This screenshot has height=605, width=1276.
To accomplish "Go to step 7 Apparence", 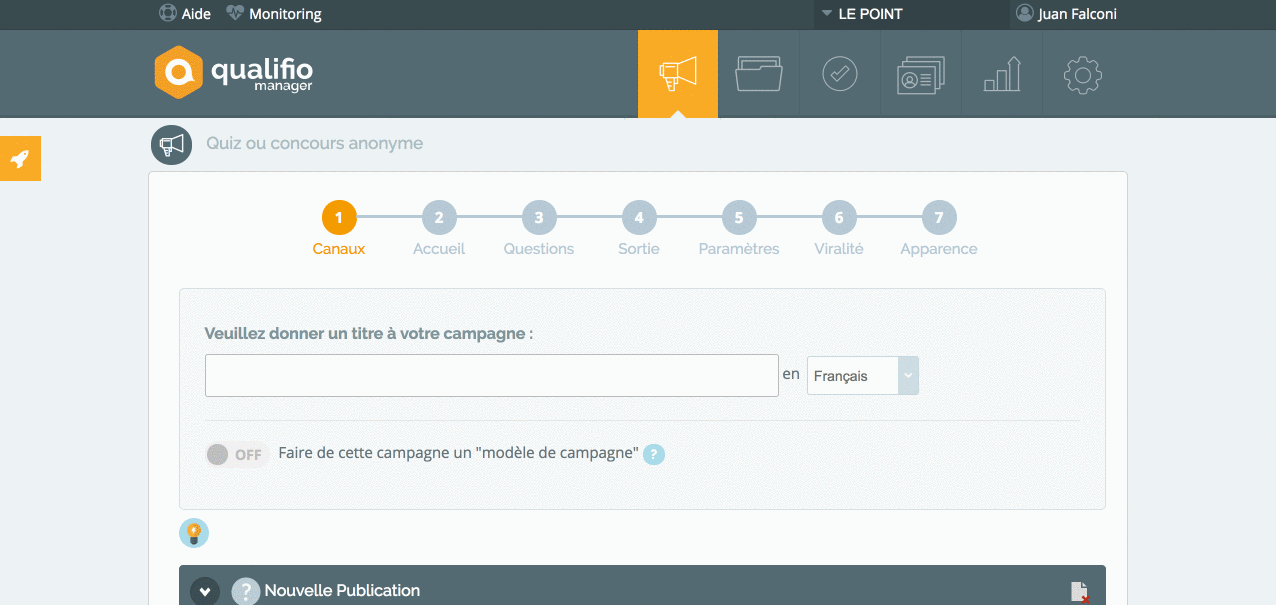I will (x=939, y=229).
